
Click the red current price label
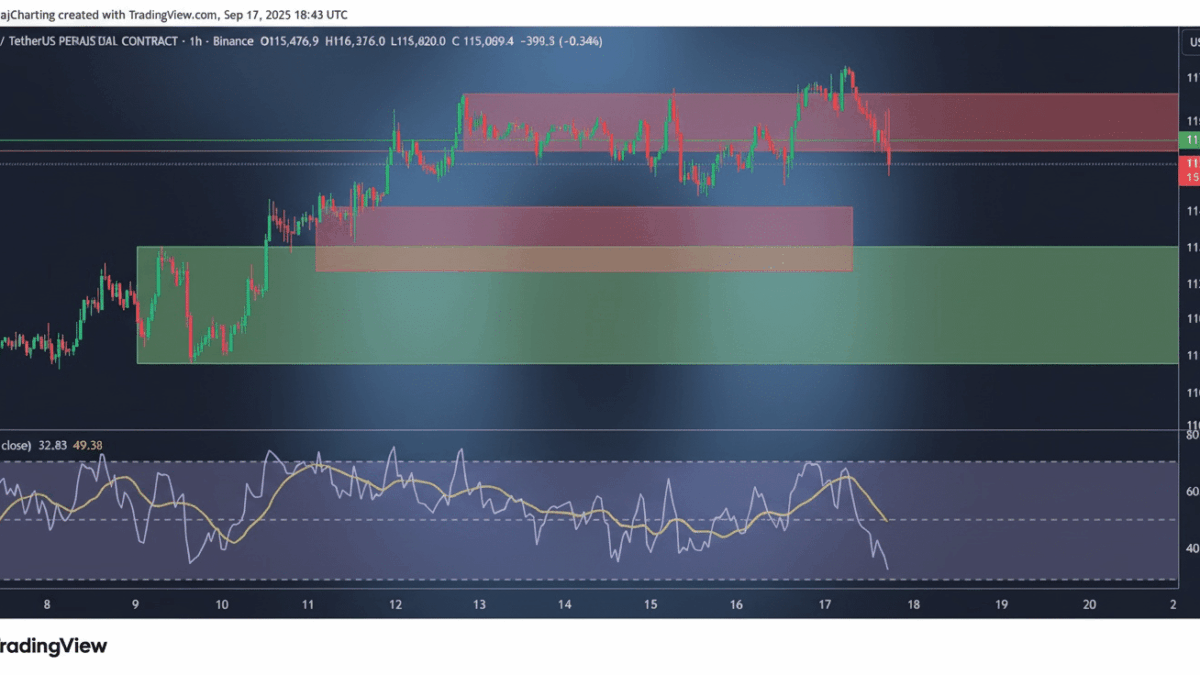[1189, 168]
